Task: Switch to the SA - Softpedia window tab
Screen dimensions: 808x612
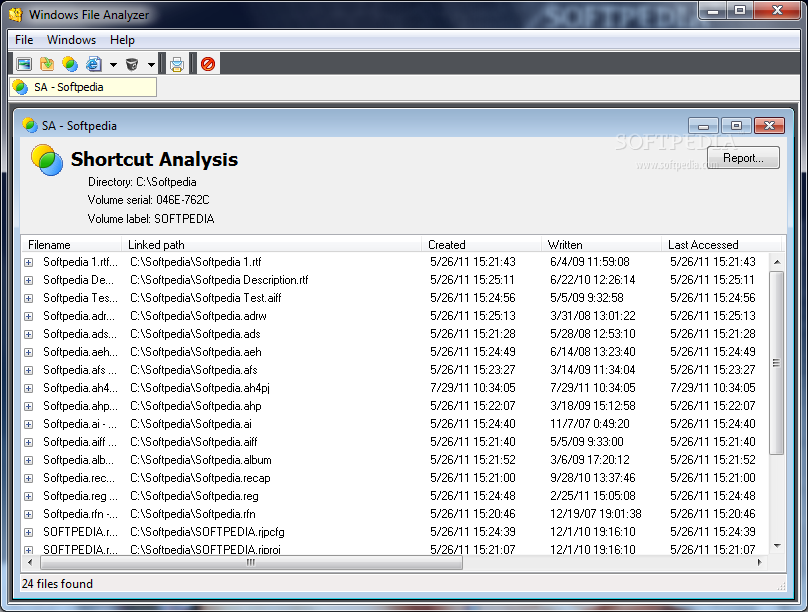Action: (x=83, y=87)
